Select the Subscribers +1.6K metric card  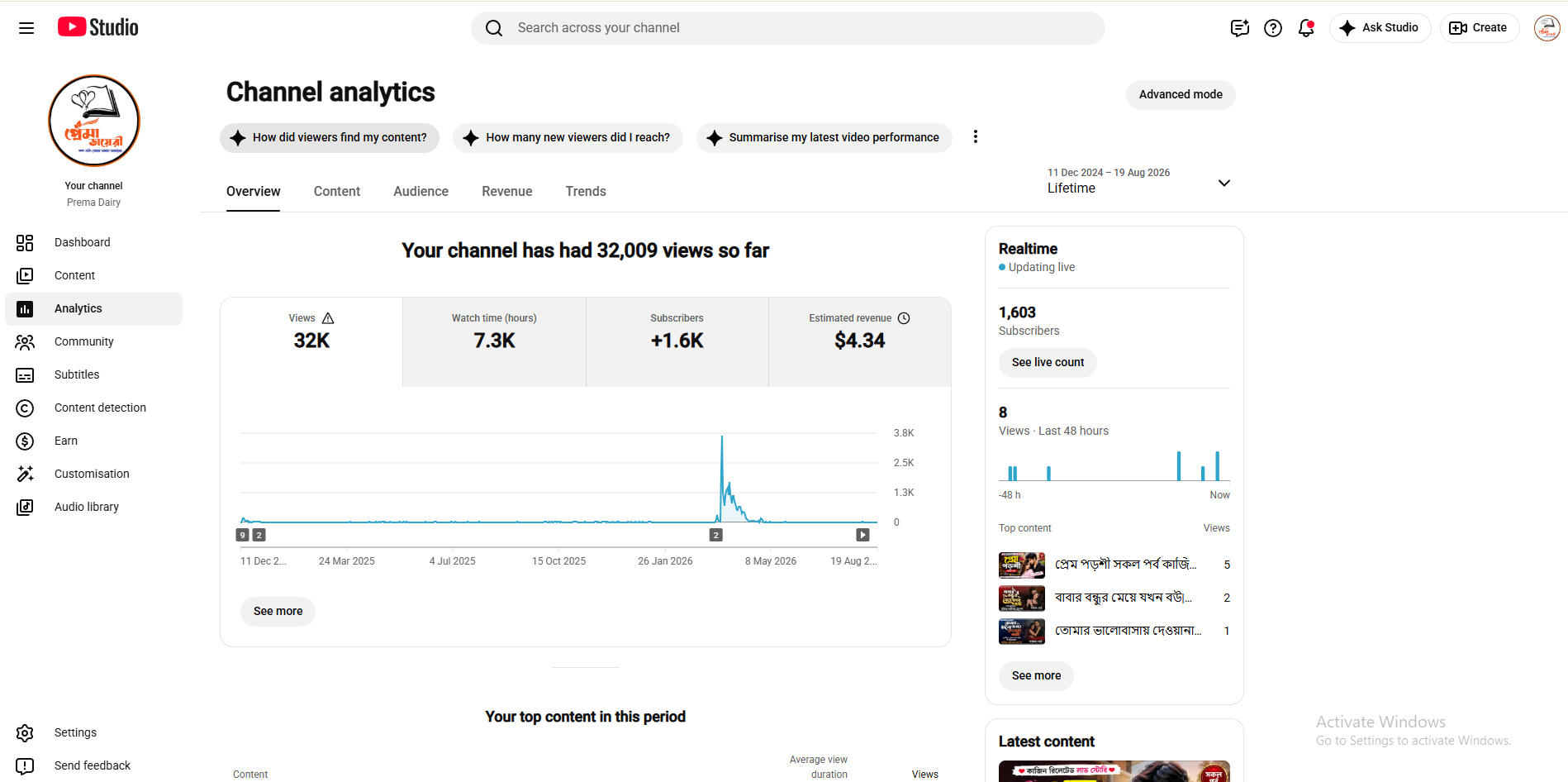click(677, 341)
